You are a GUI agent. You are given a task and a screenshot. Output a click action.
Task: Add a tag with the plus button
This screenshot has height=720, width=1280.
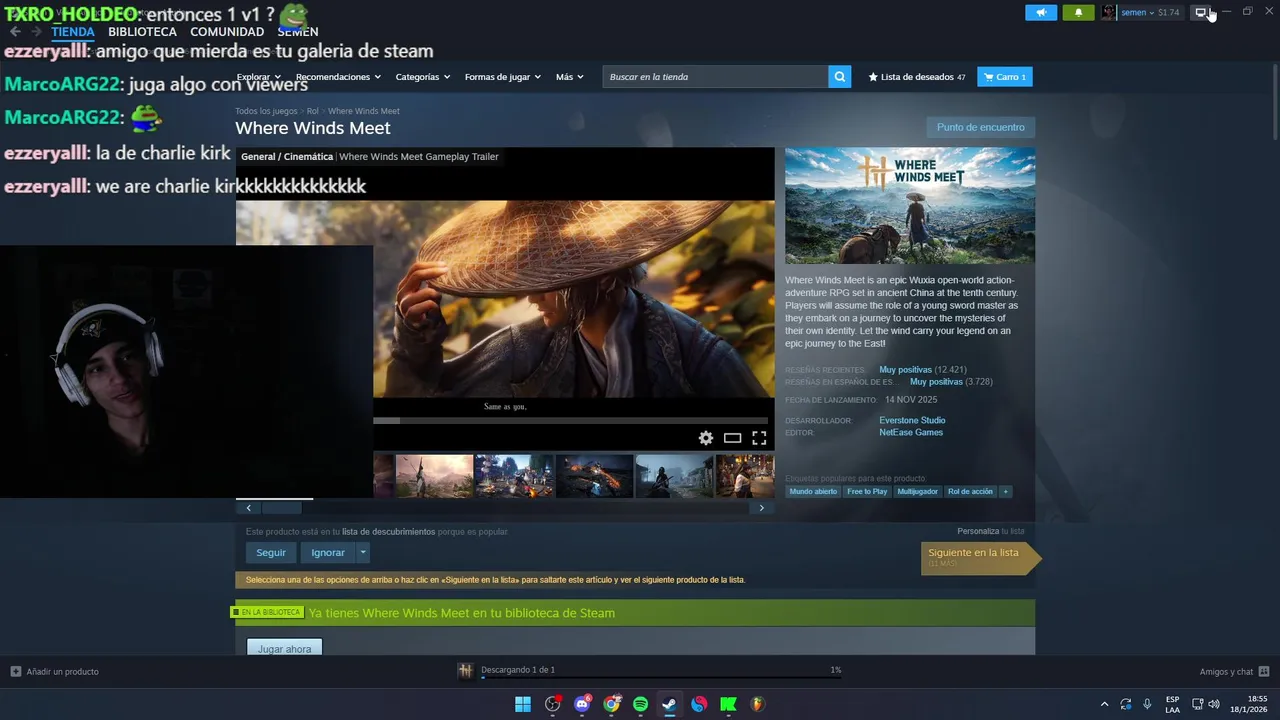(x=1005, y=492)
